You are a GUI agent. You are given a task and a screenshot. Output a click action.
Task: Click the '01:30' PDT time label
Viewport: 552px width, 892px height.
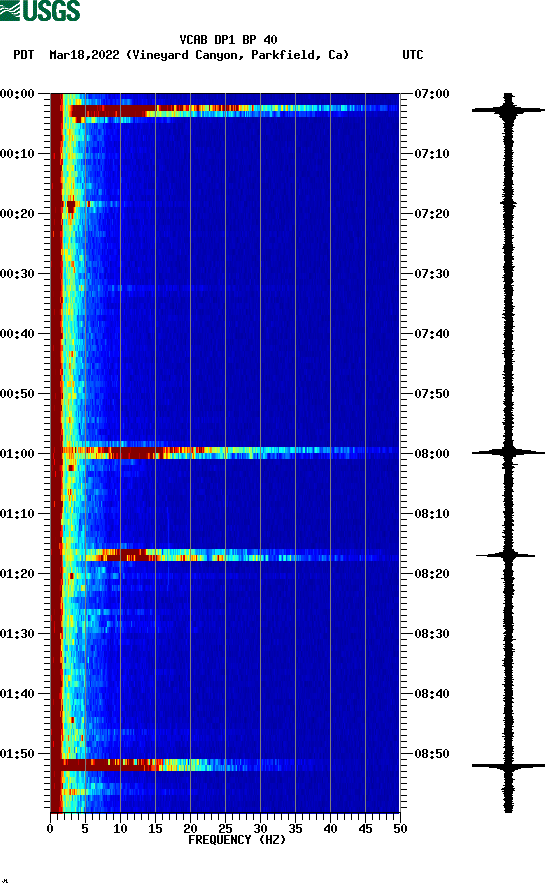[x=18, y=634]
